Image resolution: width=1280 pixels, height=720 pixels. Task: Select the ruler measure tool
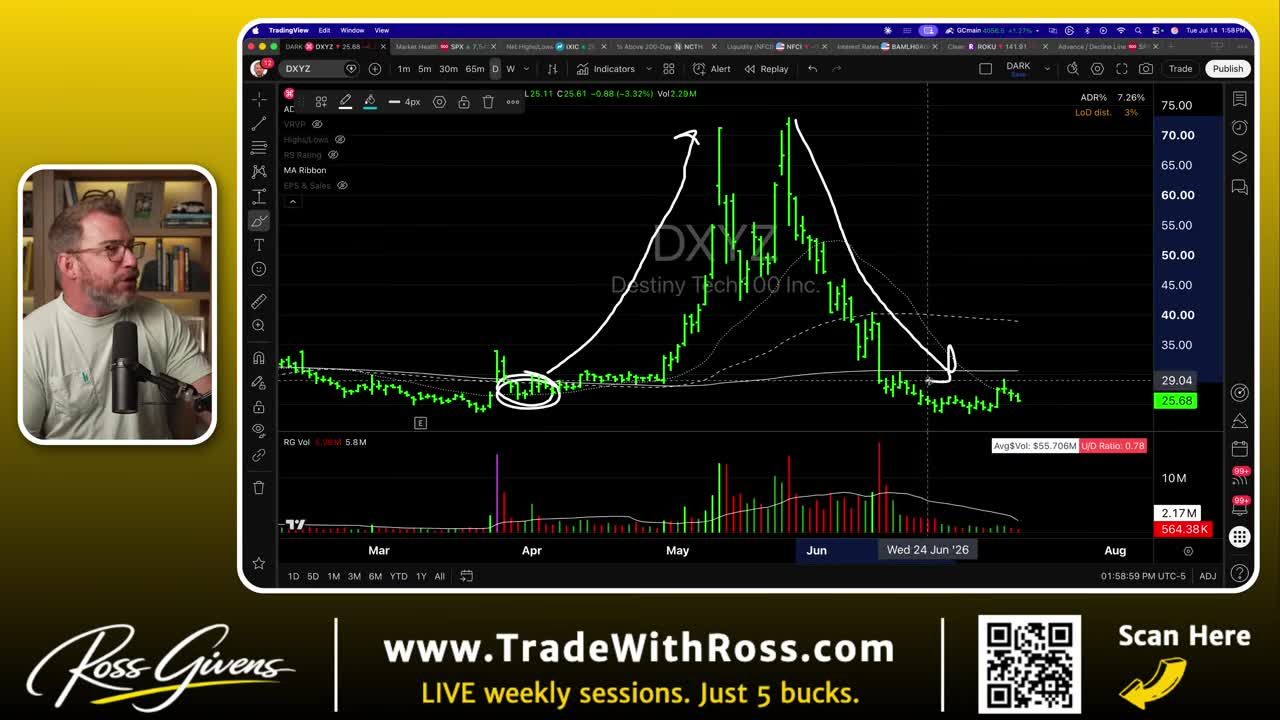259,301
